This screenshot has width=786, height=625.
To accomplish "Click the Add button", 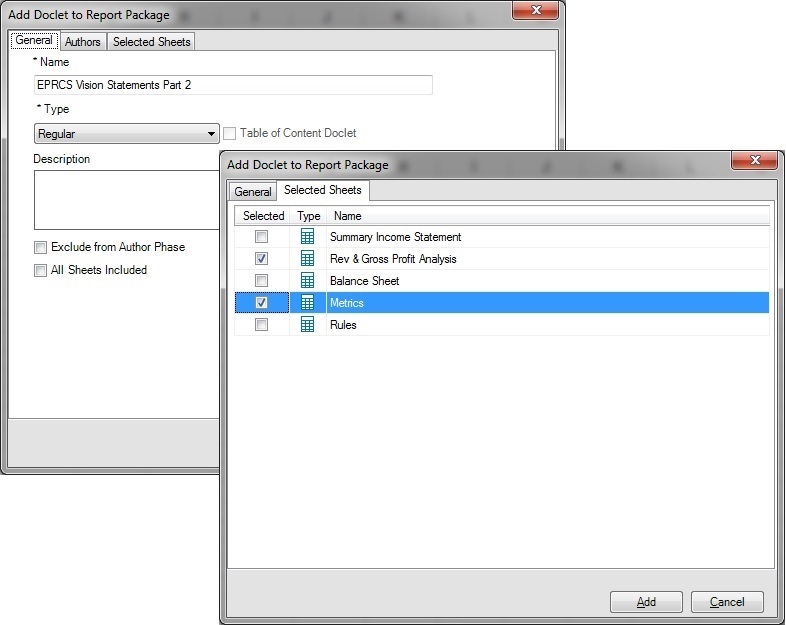I will point(646,602).
